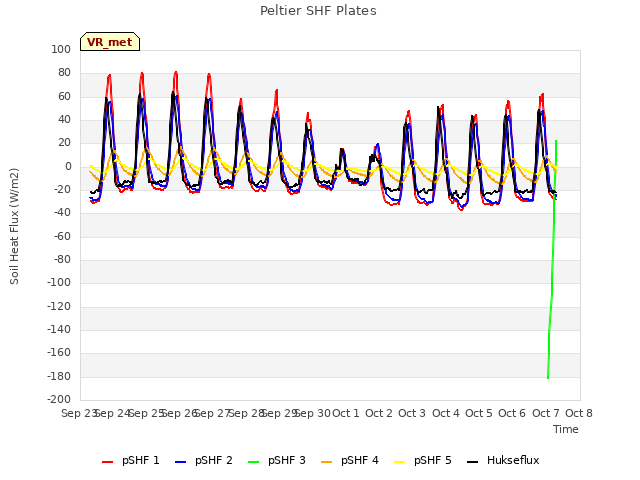
Task: Click the Sep 30 x-axis label
Action: click(312, 413)
